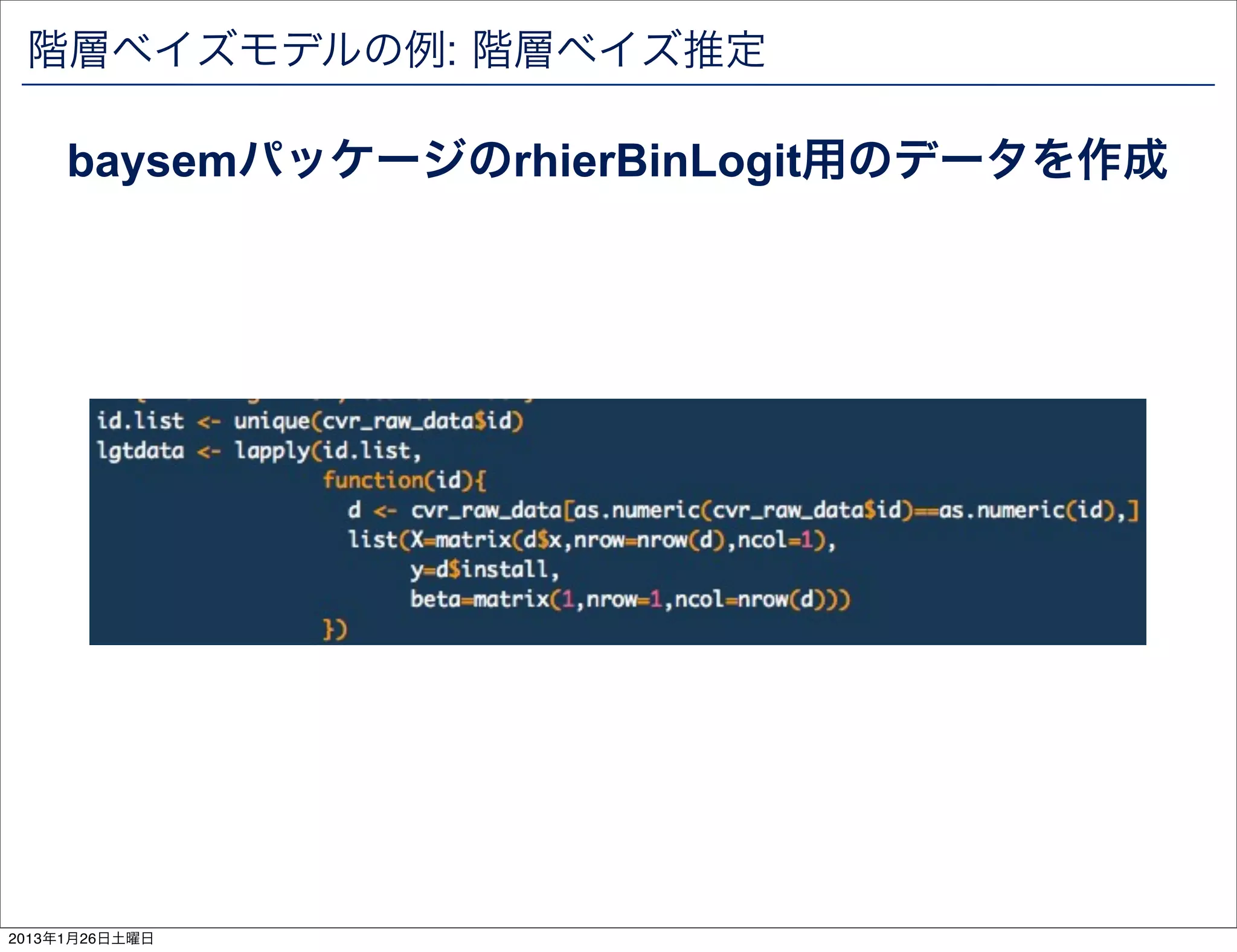Click the code line 'id.list <- unique(cvr_raw_data$id)'
Viewport: 1237px width, 952px height.
pos(310,421)
